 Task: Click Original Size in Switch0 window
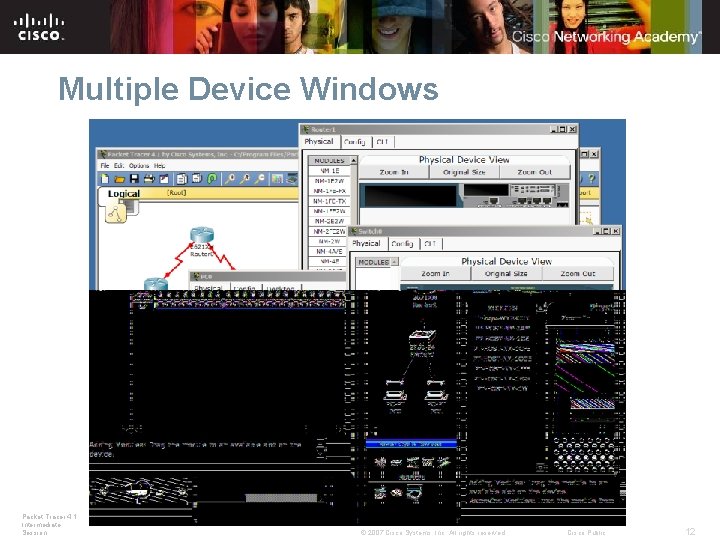(506, 274)
